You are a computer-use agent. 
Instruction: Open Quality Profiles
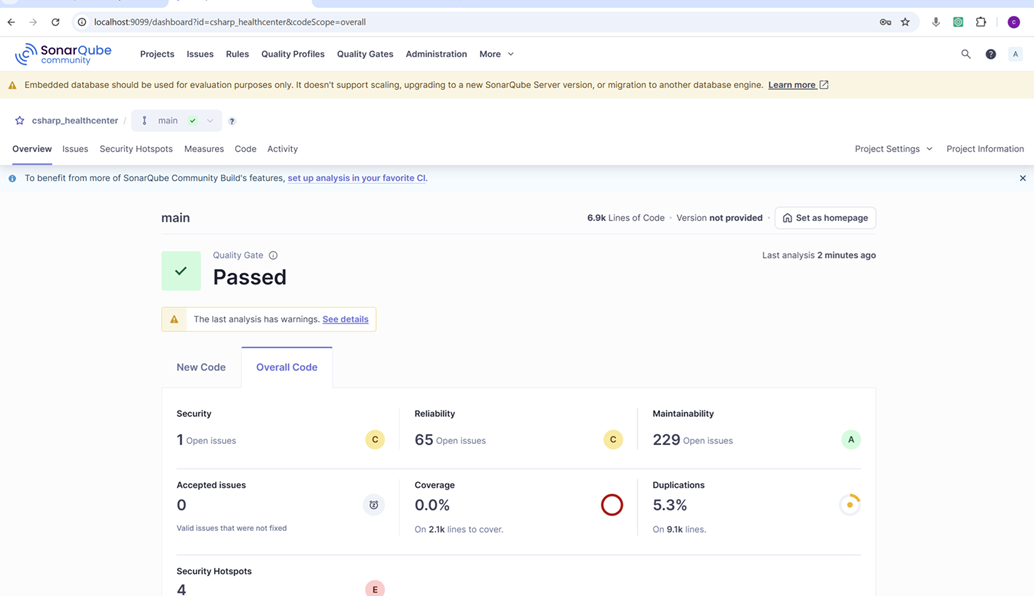(x=293, y=54)
